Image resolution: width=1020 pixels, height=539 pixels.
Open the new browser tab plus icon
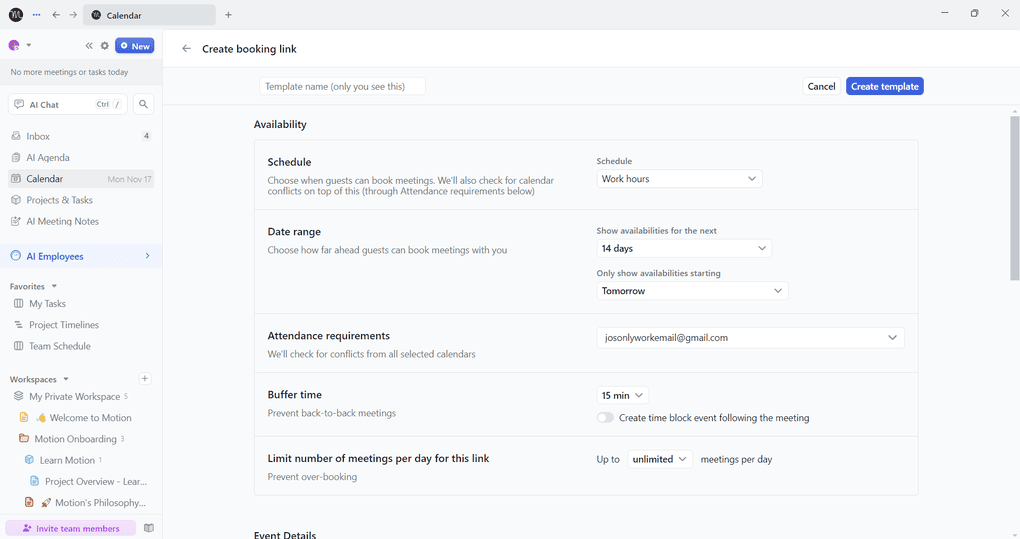(x=228, y=15)
